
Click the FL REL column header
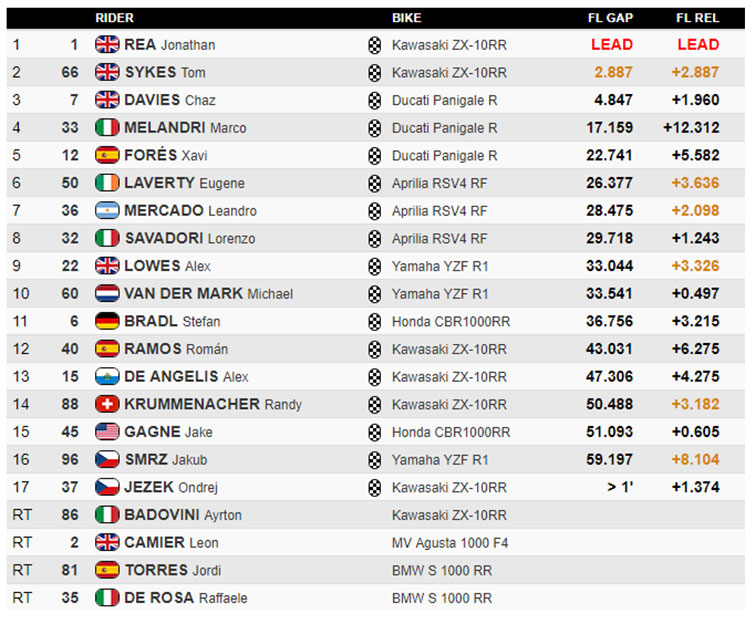[x=697, y=18]
